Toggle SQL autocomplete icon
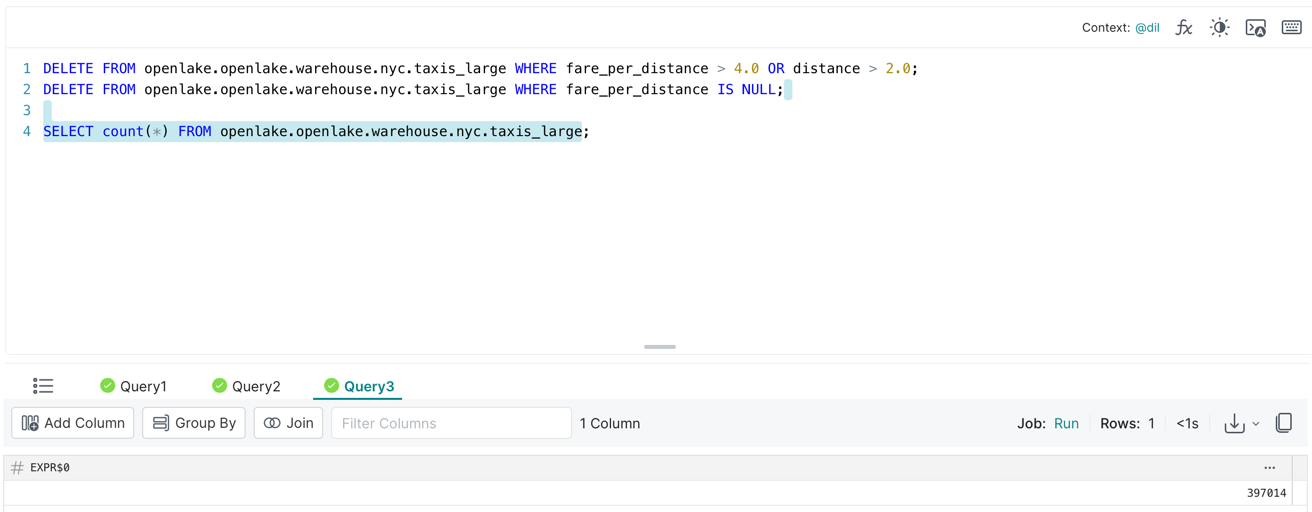This screenshot has height=512, width=1312. [1255, 28]
